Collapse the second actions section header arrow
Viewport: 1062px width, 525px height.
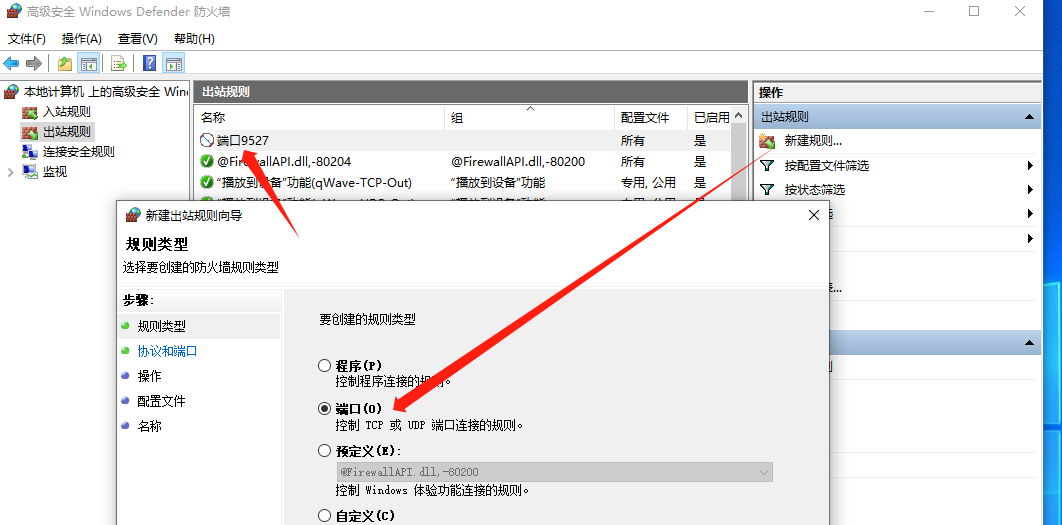1029,342
